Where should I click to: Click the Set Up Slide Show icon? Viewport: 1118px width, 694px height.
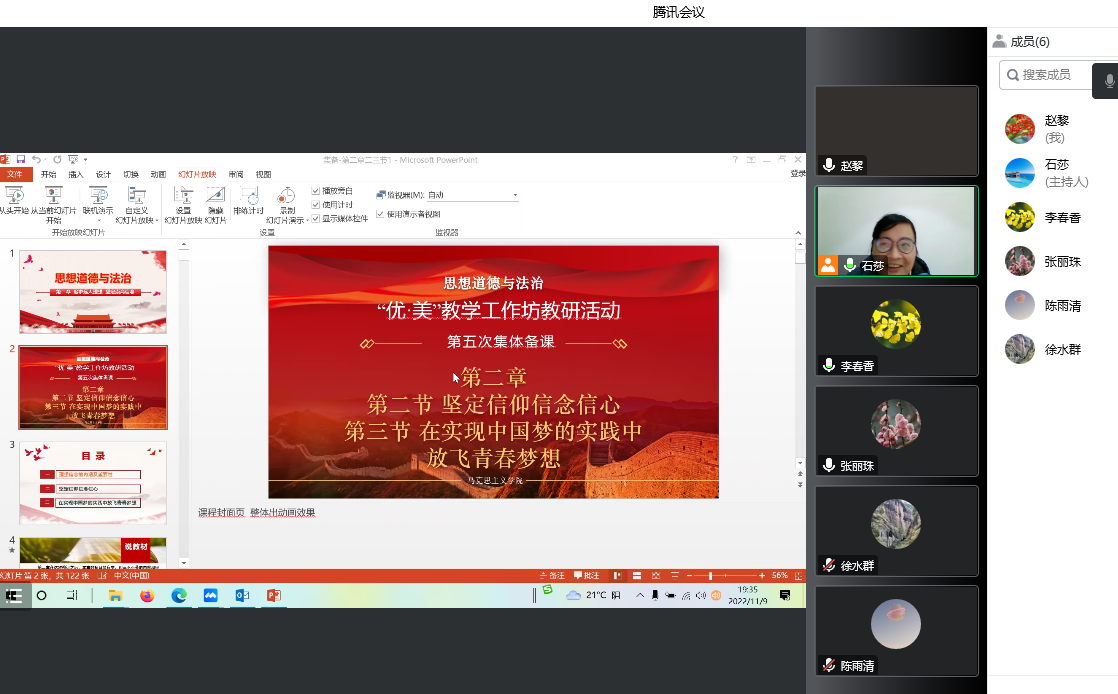(x=183, y=197)
